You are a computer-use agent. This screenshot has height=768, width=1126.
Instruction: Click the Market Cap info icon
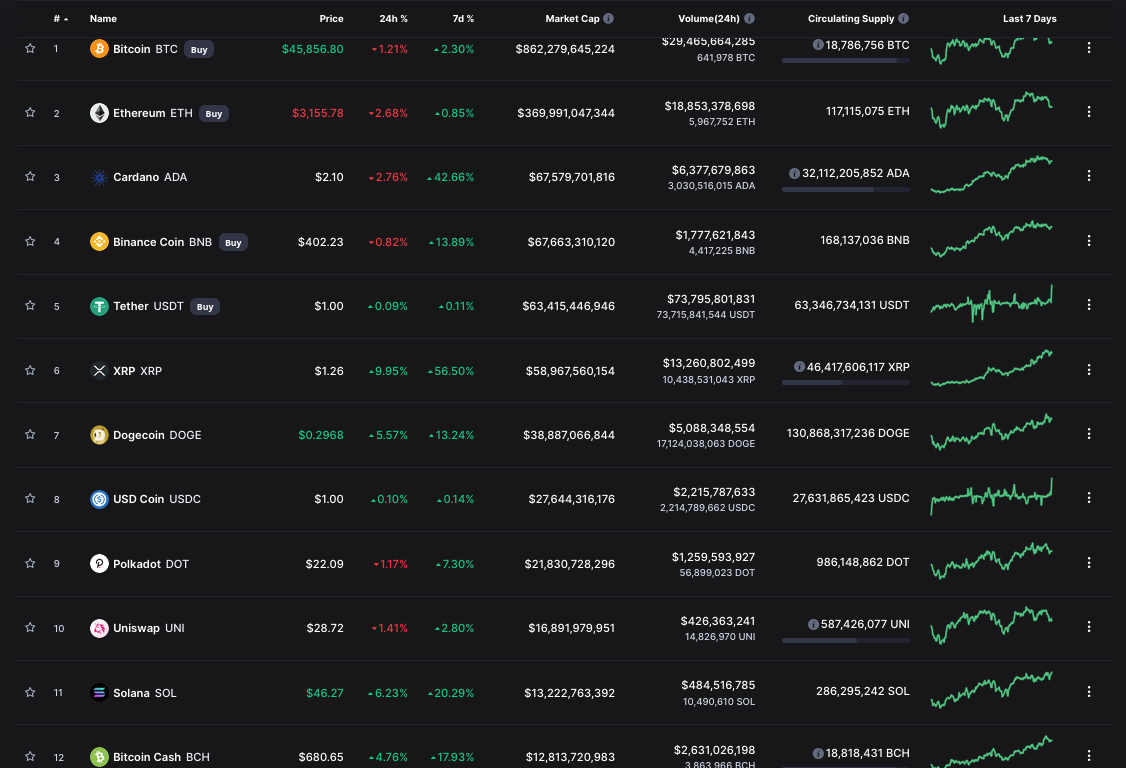(x=608, y=19)
